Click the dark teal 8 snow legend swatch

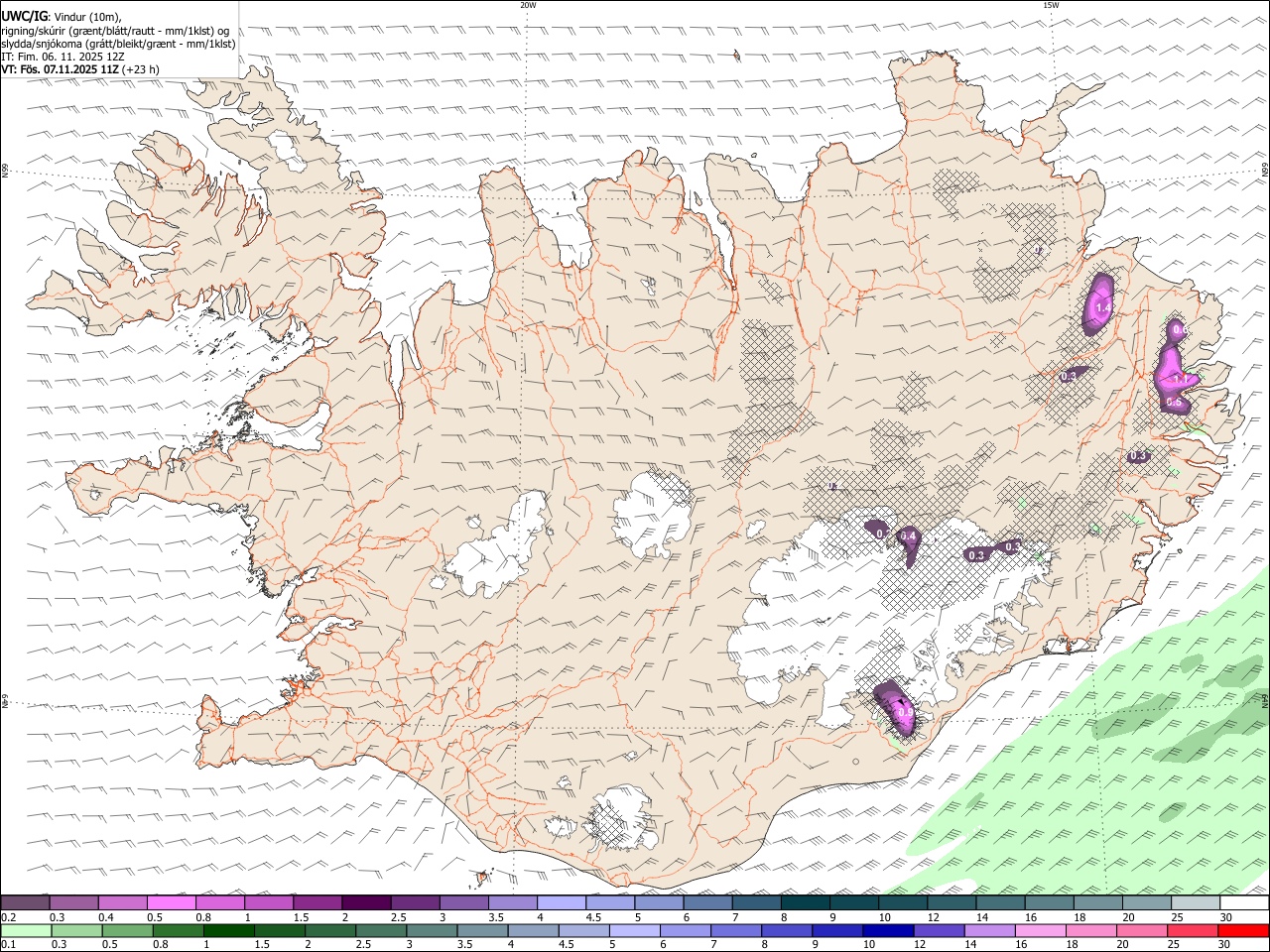(806, 902)
